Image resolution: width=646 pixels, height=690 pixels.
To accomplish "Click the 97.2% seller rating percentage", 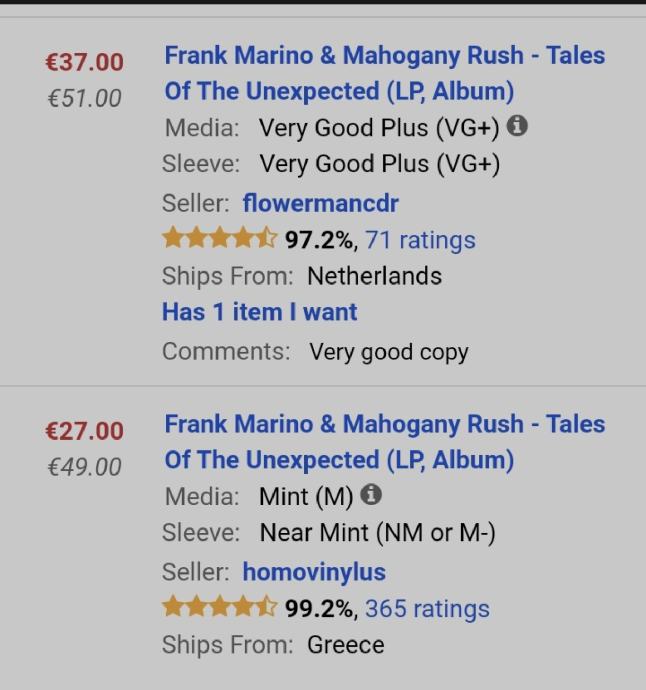I will click(x=319, y=240).
